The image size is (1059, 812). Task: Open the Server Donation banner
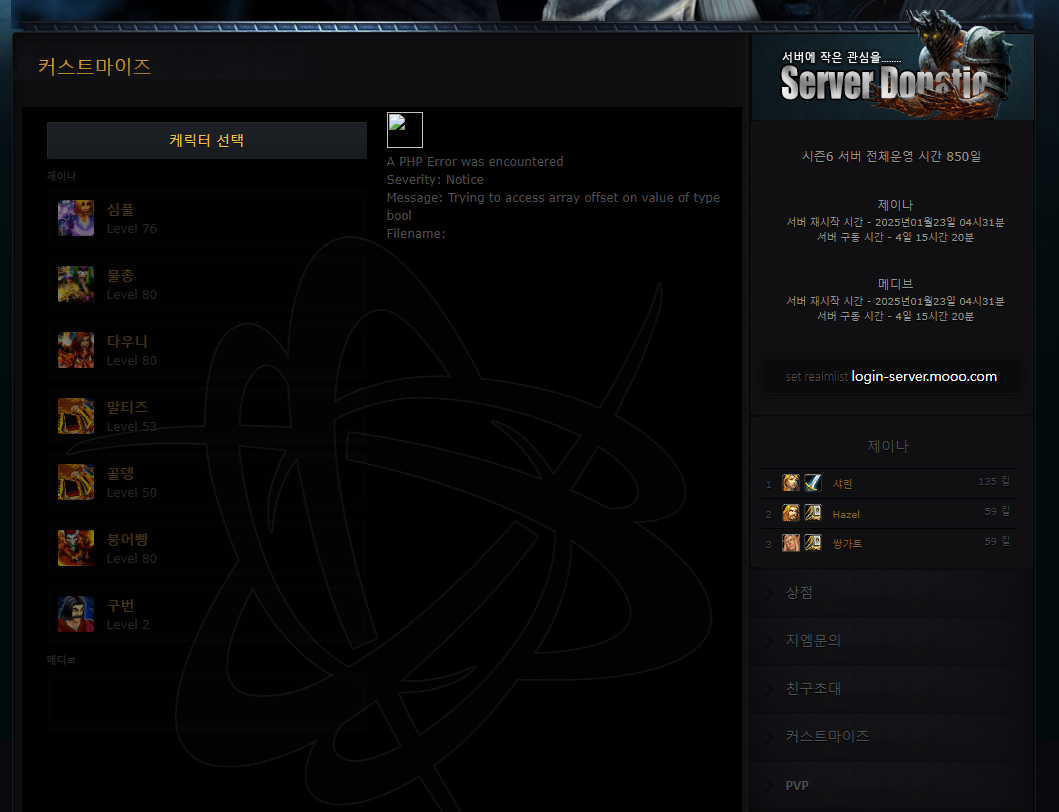click(x=892, y=76)
